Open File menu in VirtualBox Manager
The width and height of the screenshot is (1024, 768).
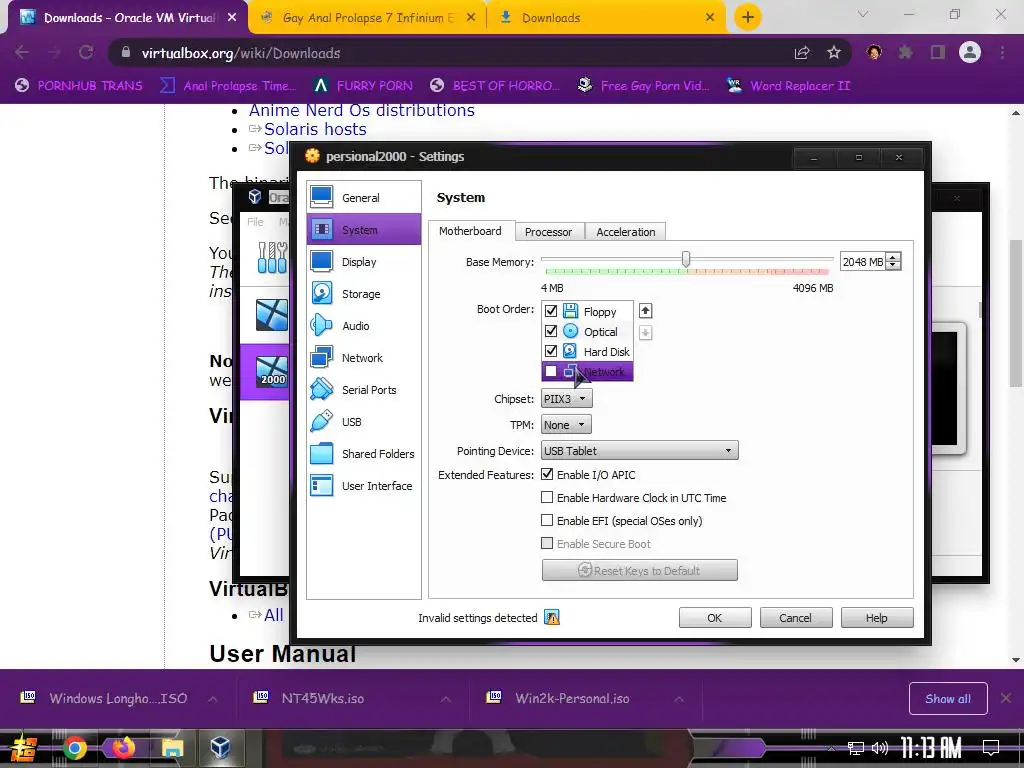click(x=255, y=222)
